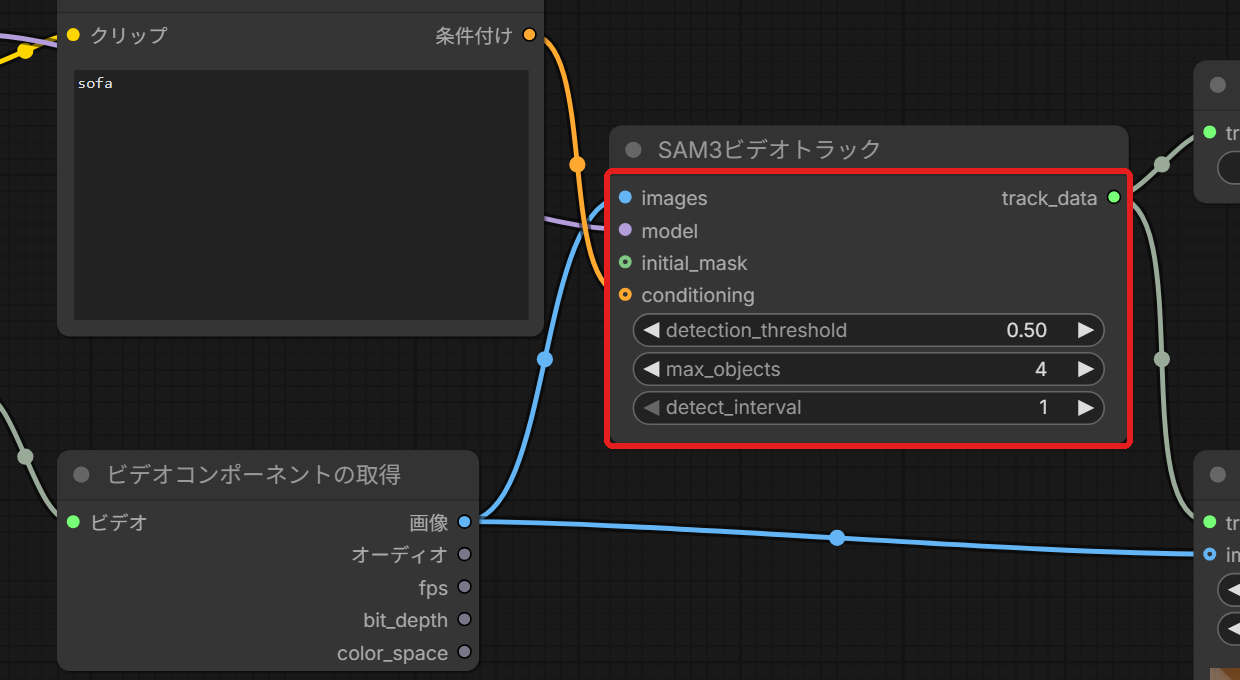This screenshot has height=680, width=1240.
Task: Click the オーディオ output socket
Action: coord(464,554)
